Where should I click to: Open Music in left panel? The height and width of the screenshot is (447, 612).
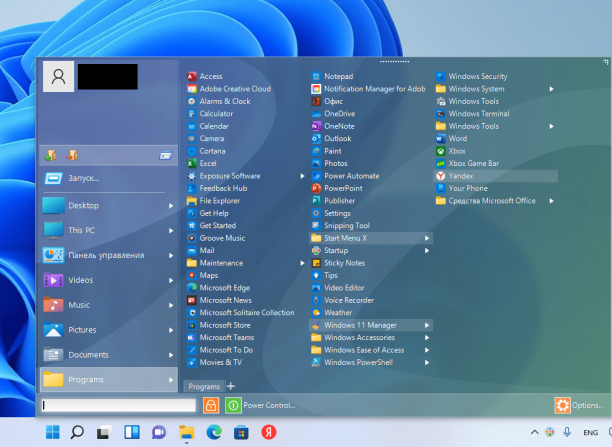[x=109, y=305]
